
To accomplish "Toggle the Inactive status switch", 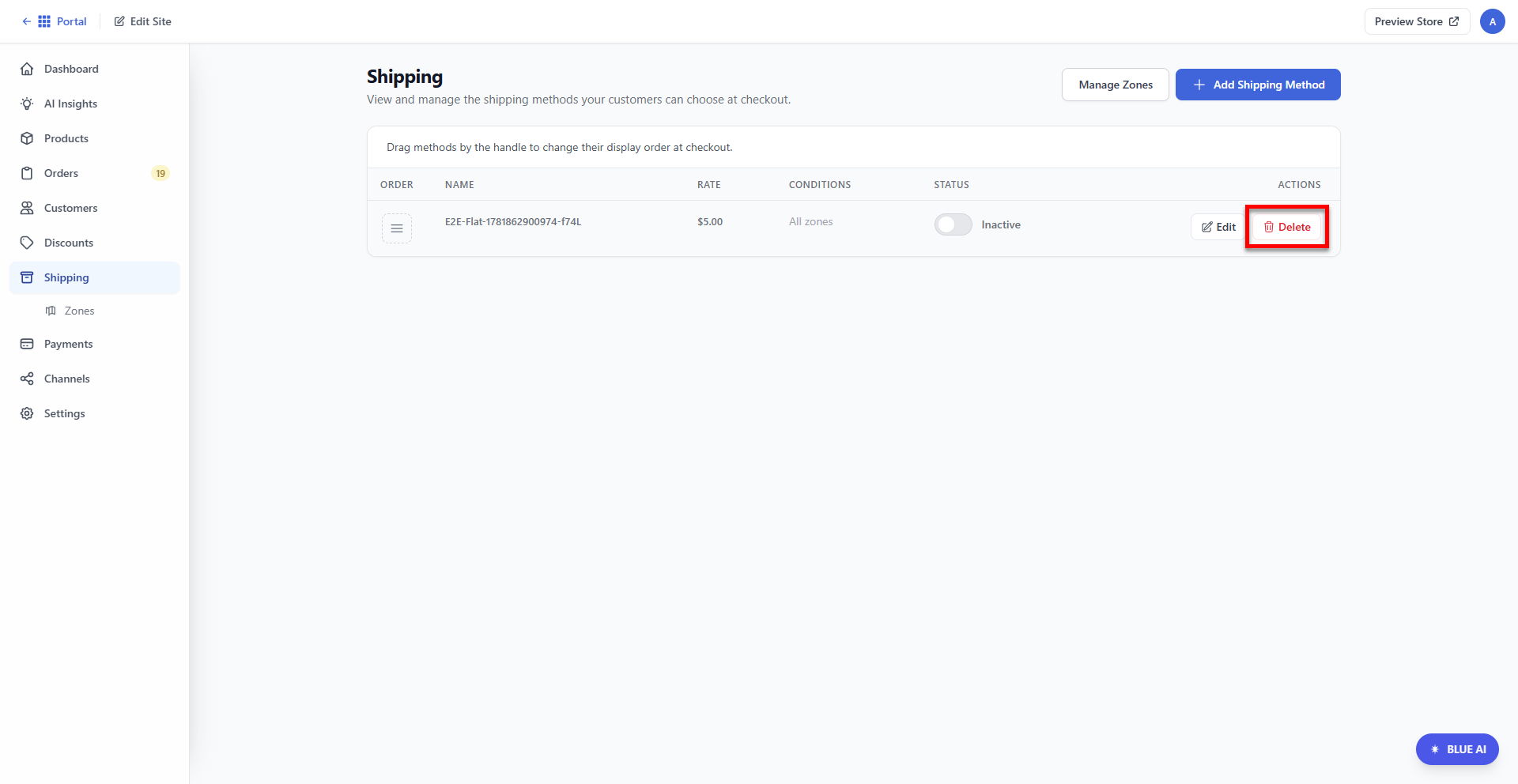I will (x=953, y=224).
